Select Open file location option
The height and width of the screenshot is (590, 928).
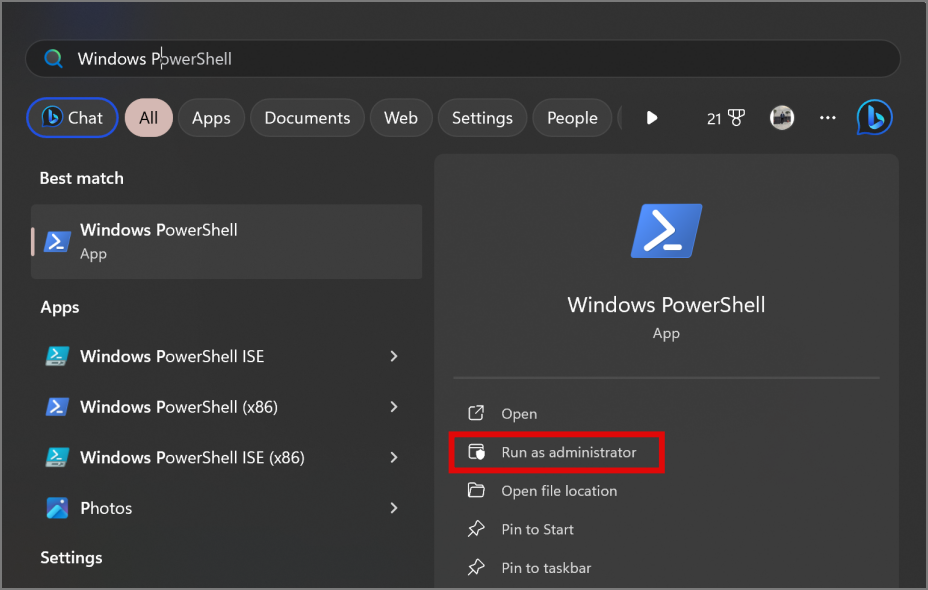tap(558, 491)
